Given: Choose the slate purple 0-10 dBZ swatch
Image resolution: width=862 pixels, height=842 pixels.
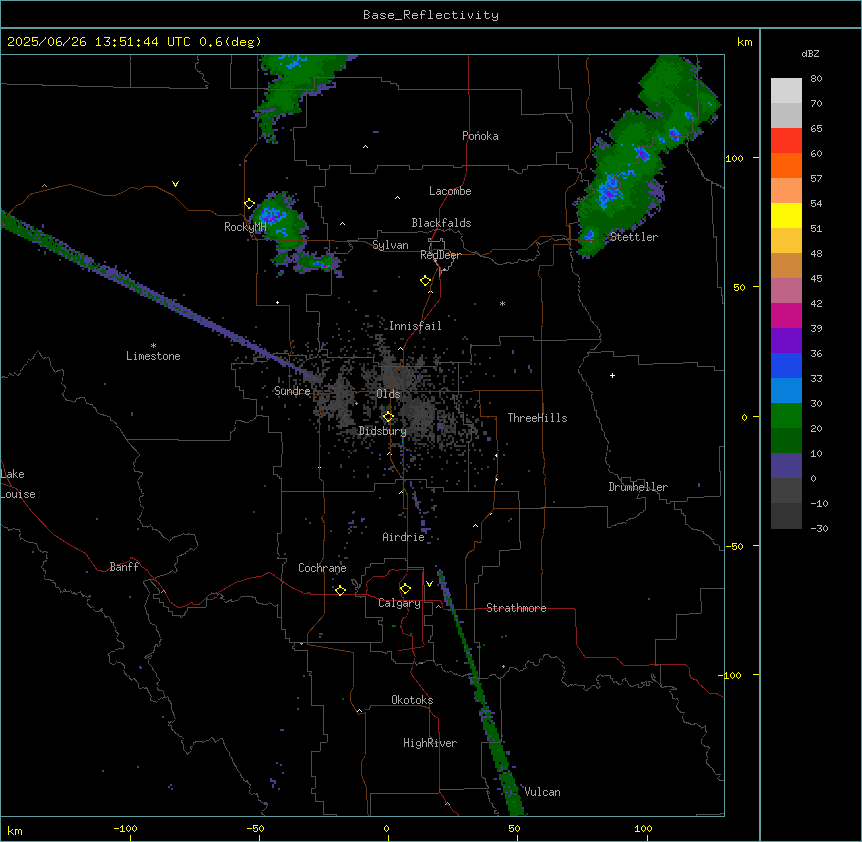Looking at the screenshot, I should 786,466.
